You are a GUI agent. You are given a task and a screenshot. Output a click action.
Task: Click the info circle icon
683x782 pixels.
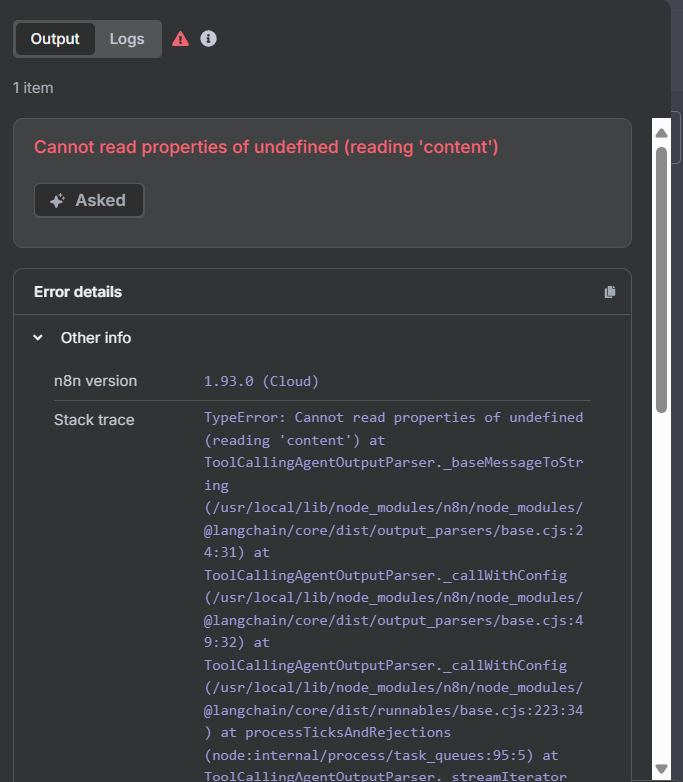209,38
